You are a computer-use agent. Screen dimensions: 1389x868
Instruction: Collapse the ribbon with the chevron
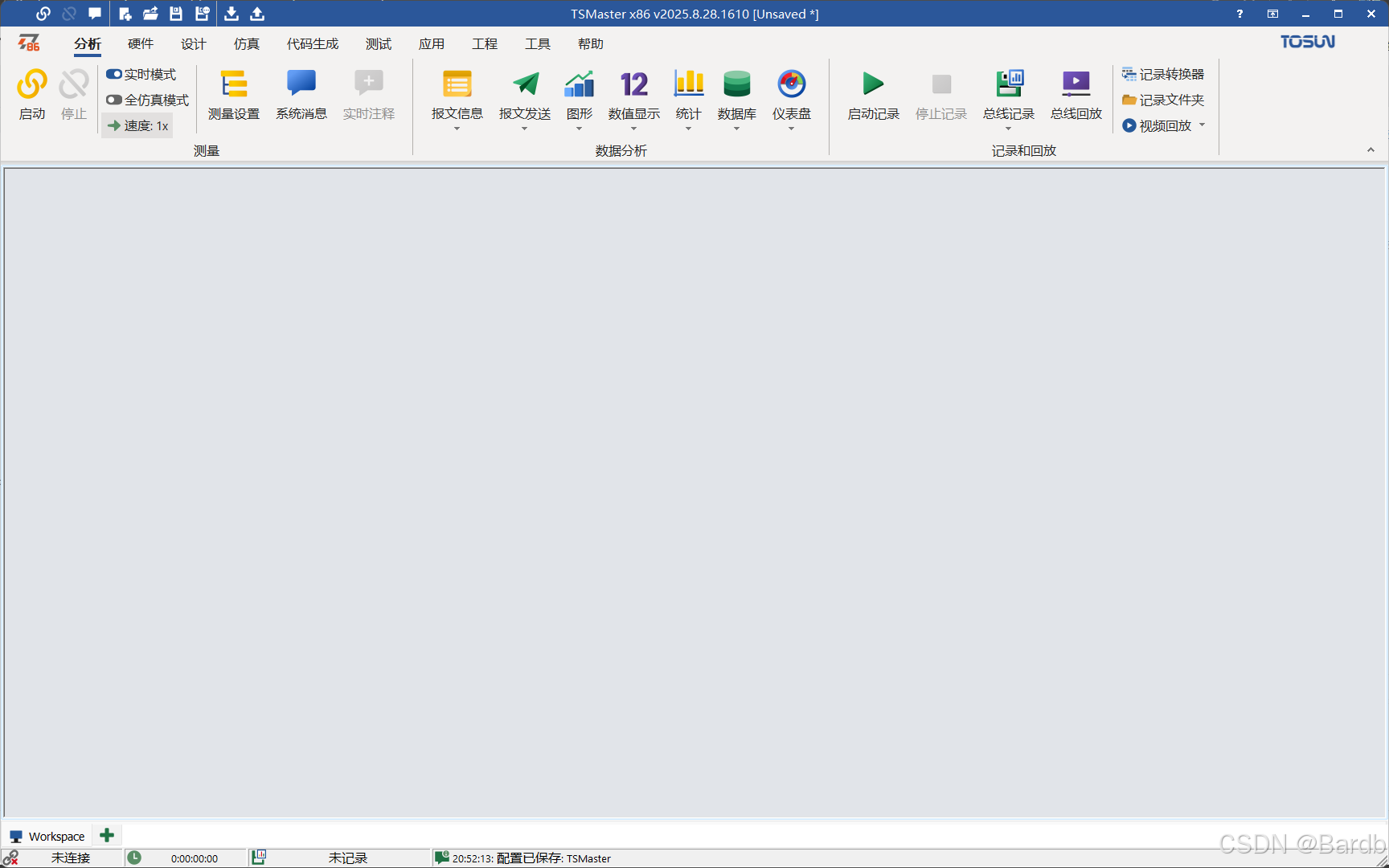[x=1371, y=149]
